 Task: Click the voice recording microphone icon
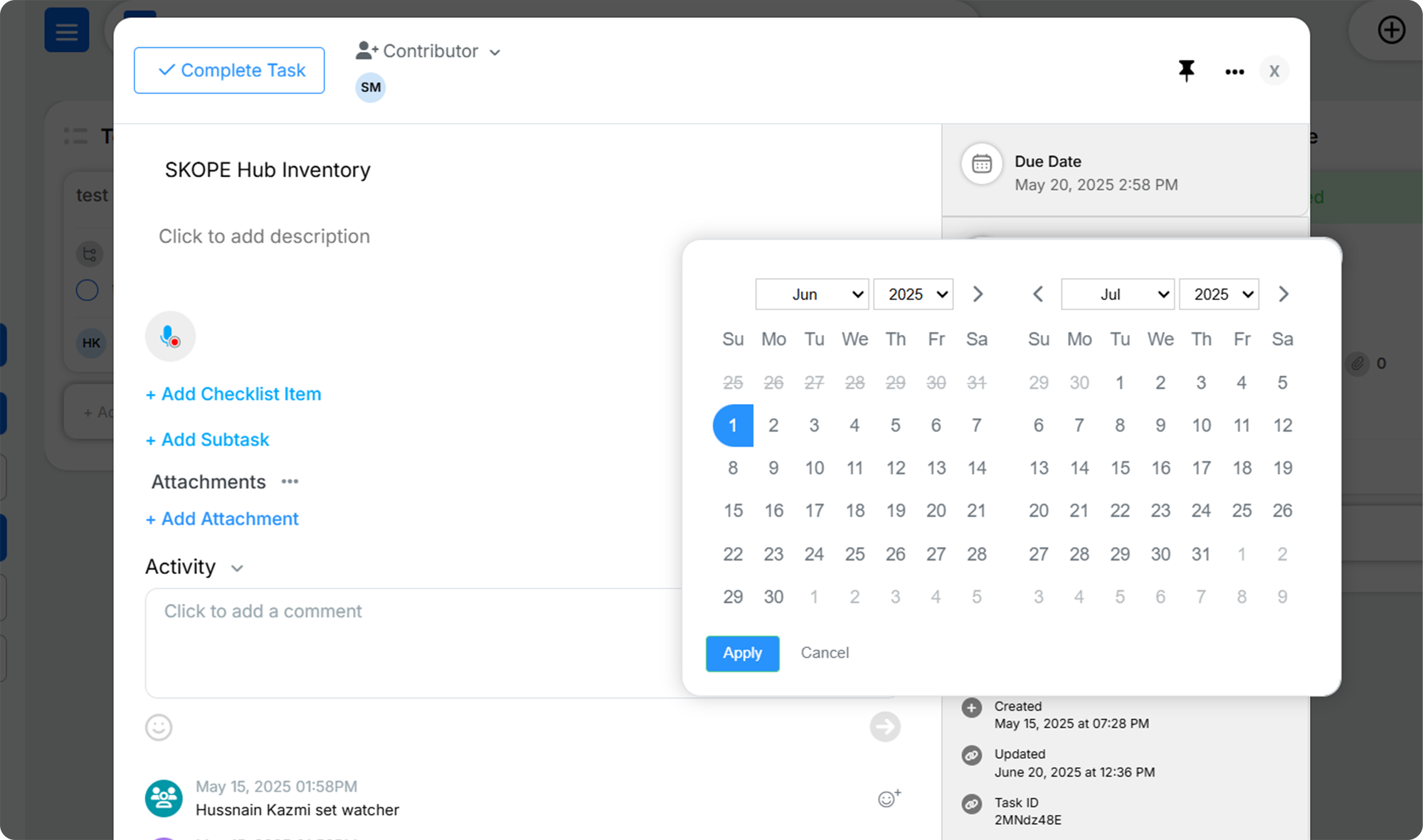[170, 336]
